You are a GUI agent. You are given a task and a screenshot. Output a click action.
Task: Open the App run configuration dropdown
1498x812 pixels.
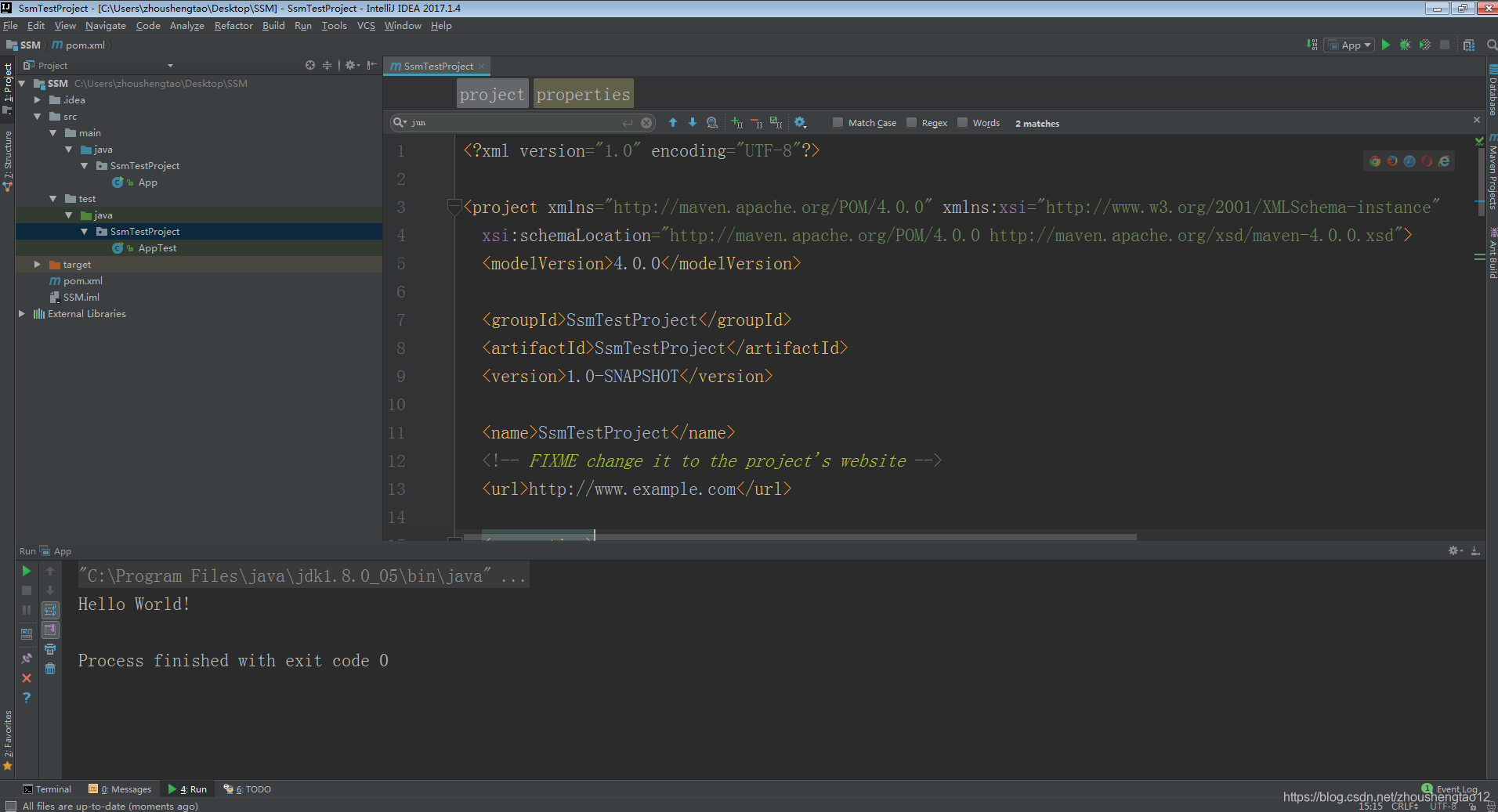[x=1349, y=45]
